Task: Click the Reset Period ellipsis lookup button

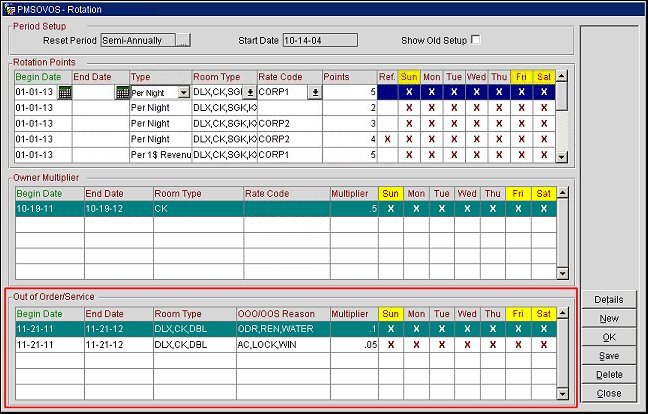Action: pos(182,41)
